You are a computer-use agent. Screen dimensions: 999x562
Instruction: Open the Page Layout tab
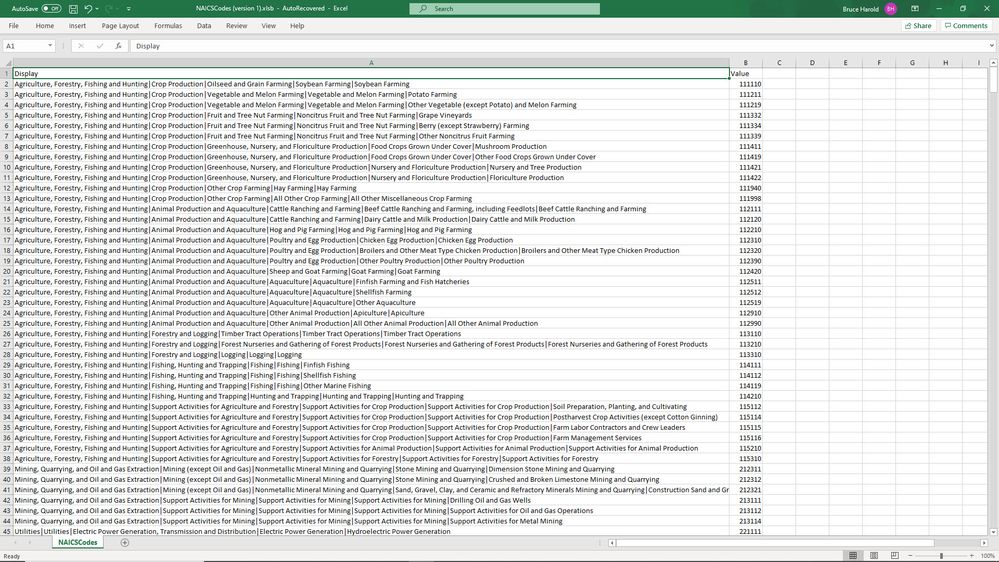(x=120, y=26)
